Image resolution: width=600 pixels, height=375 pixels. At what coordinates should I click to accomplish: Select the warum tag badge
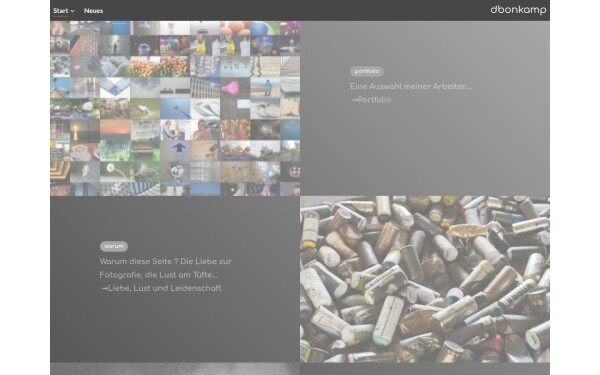(x=114, y=246)
